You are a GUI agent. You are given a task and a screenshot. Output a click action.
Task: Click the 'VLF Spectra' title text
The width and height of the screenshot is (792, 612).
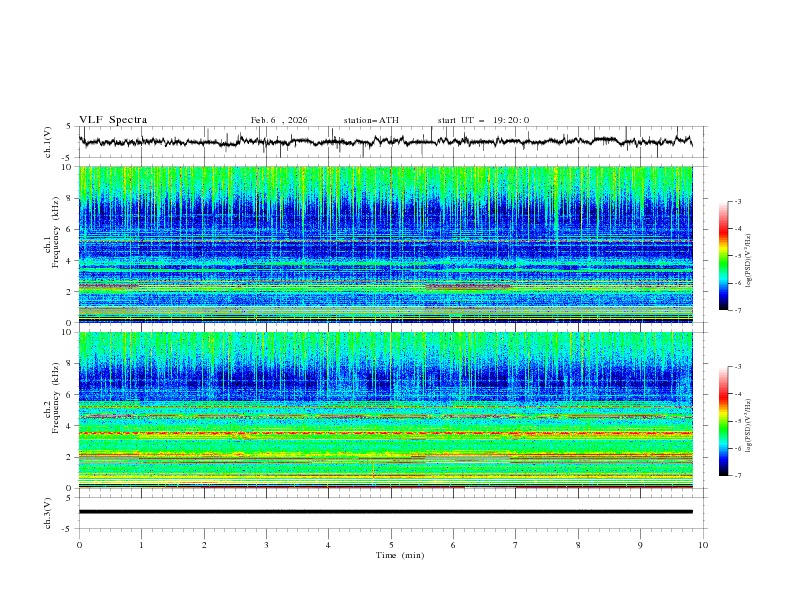[113, 120]
